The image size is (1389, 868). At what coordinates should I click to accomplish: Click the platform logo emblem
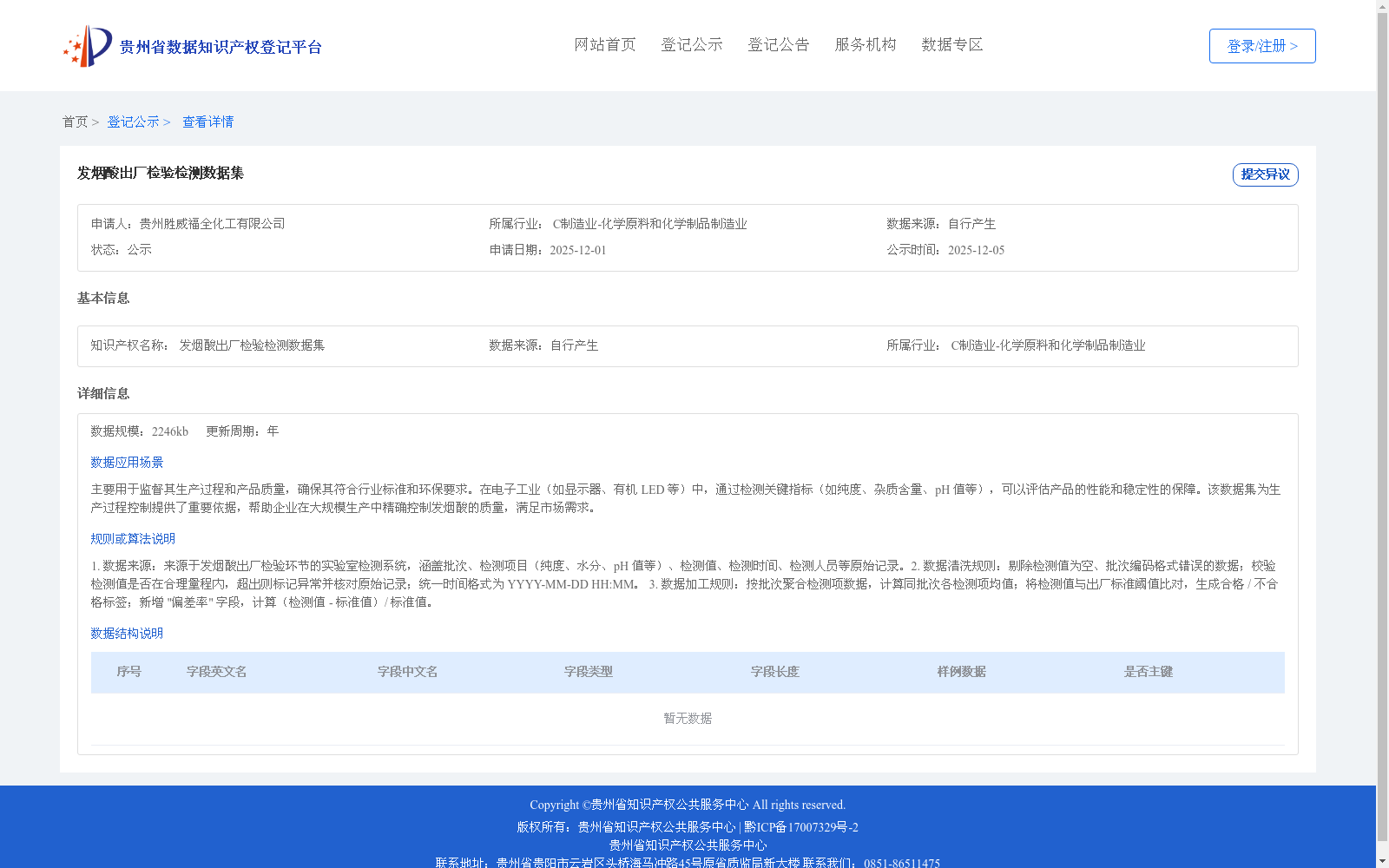(88, 46)
